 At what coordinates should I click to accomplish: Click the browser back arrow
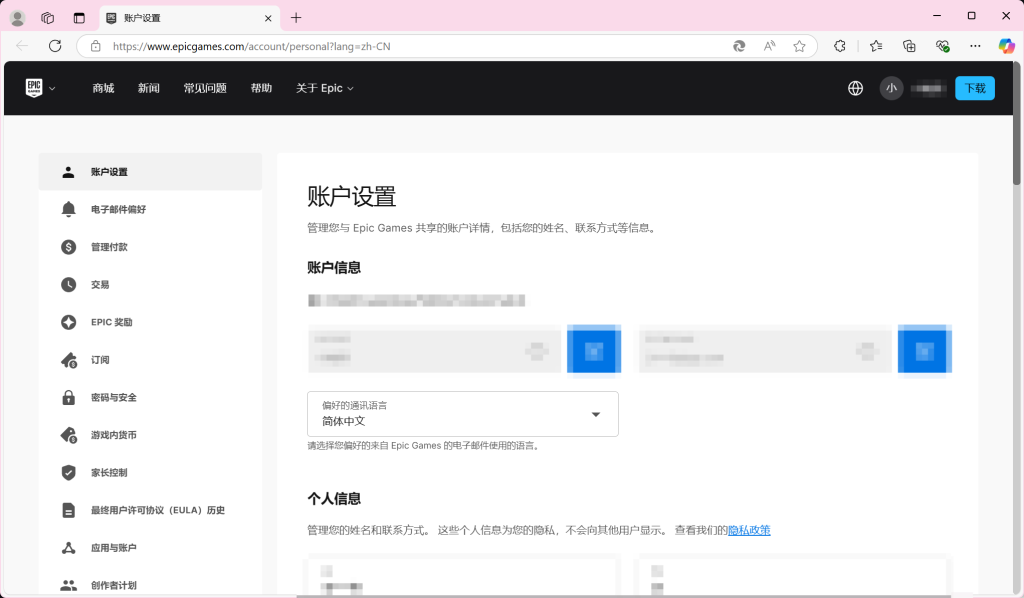22,46
